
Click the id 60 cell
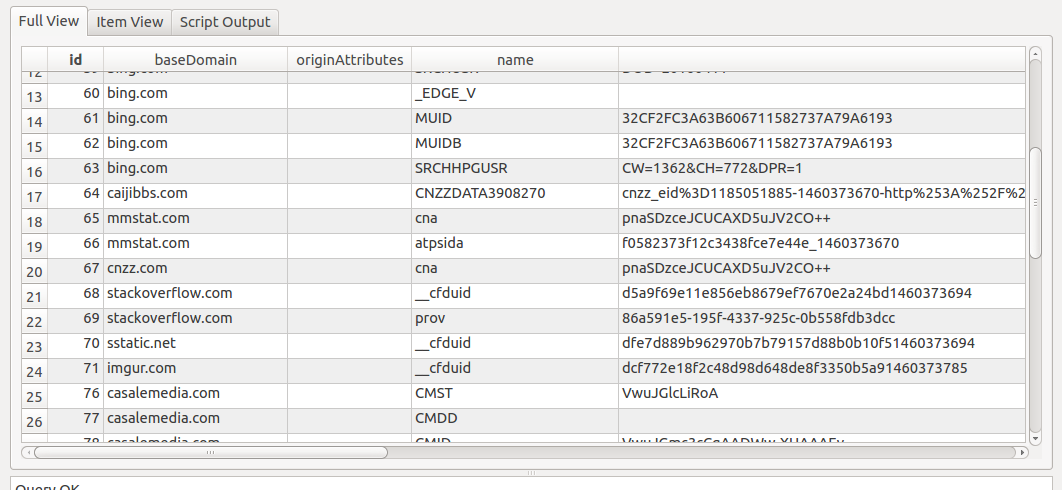76,94
